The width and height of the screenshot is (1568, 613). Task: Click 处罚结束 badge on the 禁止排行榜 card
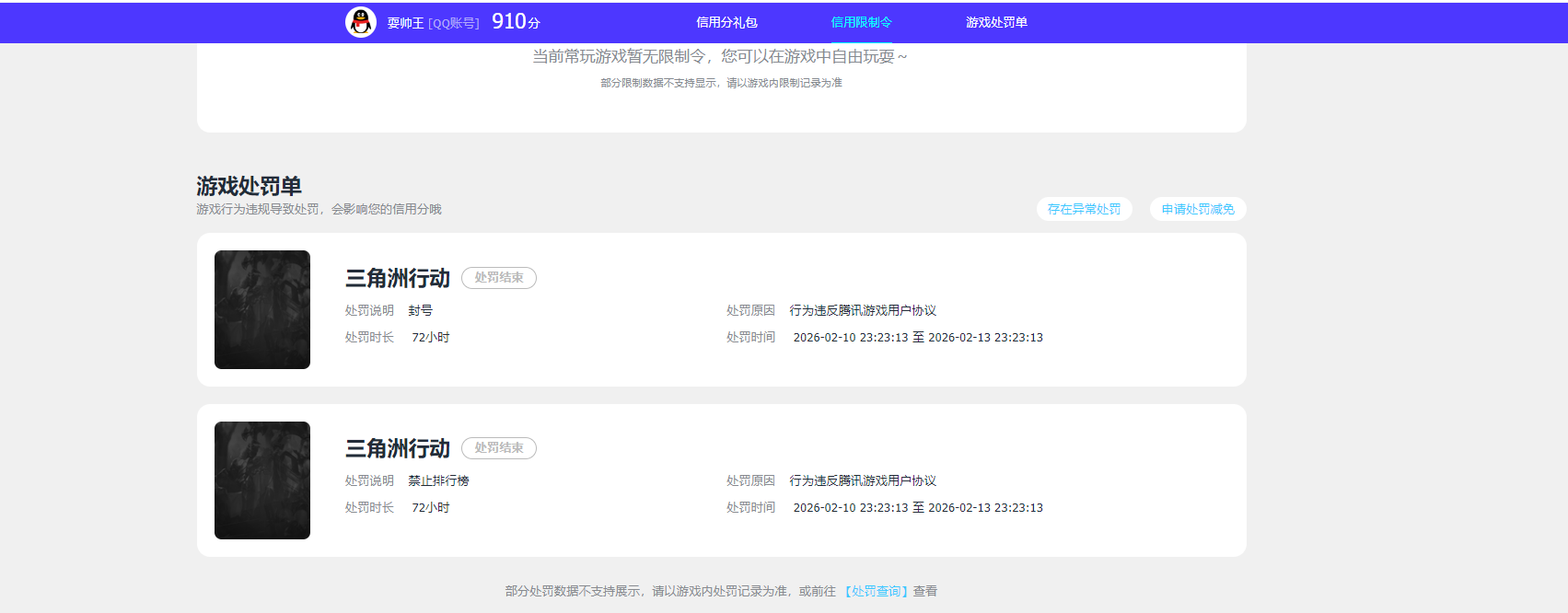(499, 448)
